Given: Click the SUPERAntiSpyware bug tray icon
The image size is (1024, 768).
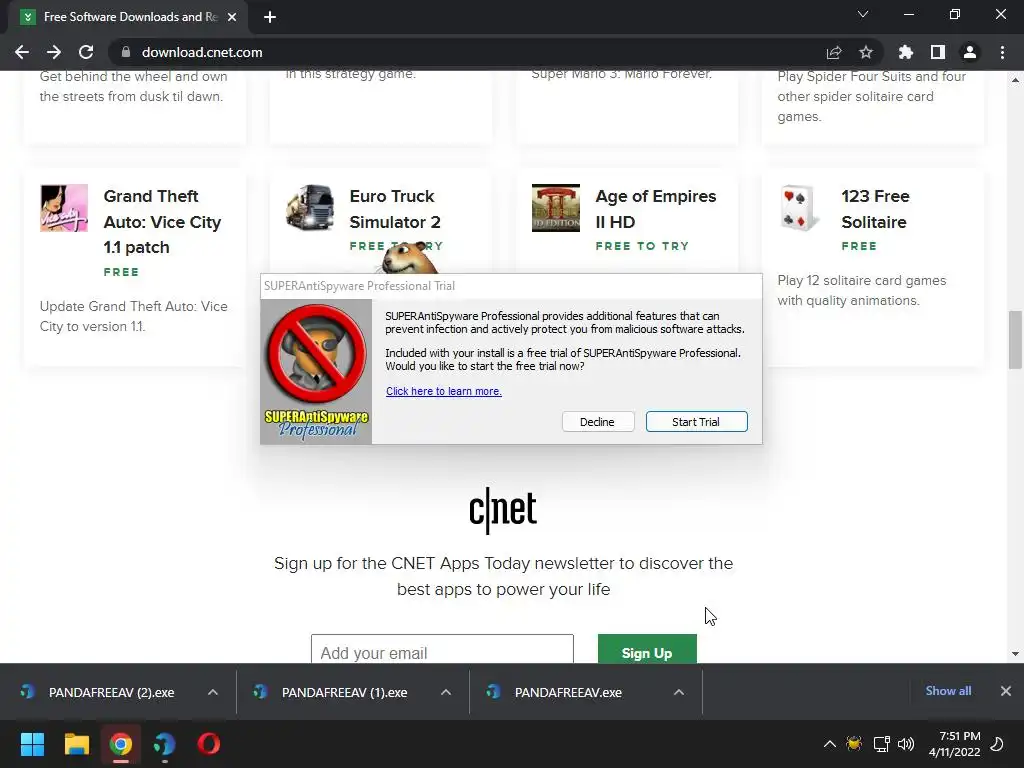Looking at the screenshot, I should [854, 744].
